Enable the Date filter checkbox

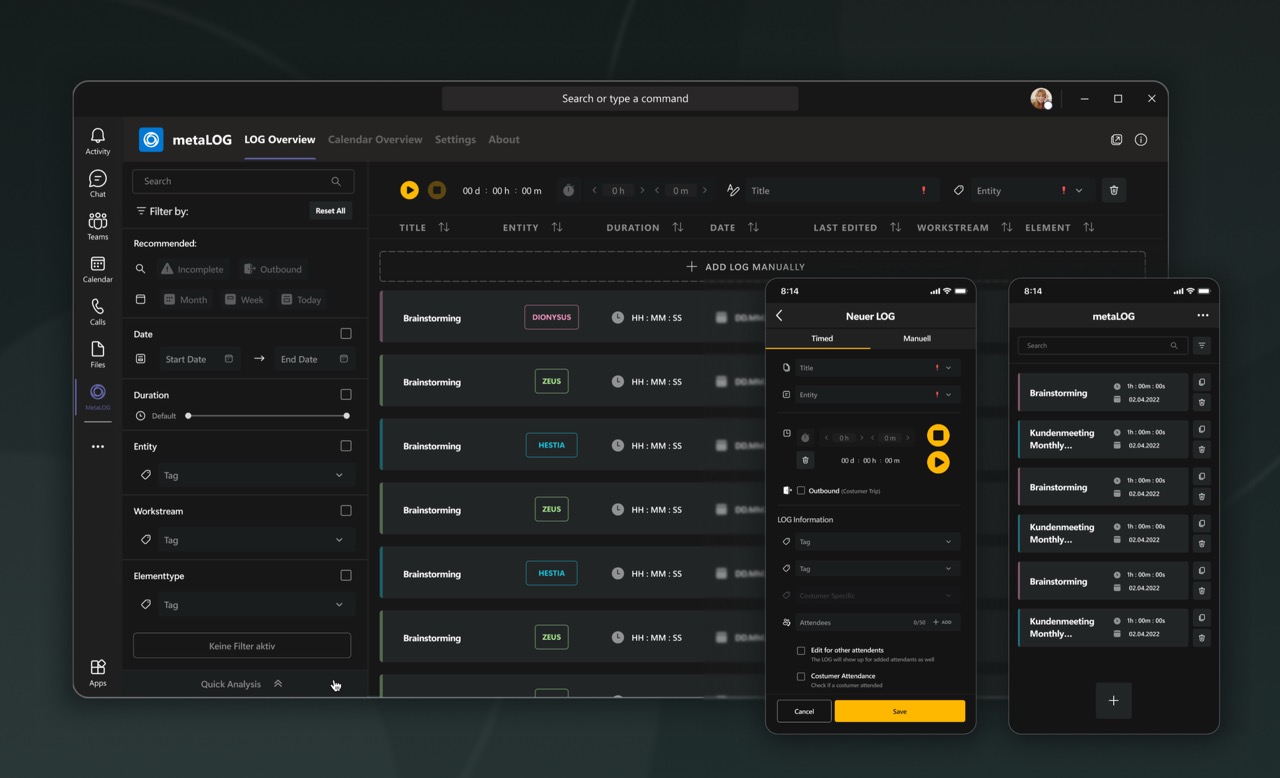[x=346, y=334]
